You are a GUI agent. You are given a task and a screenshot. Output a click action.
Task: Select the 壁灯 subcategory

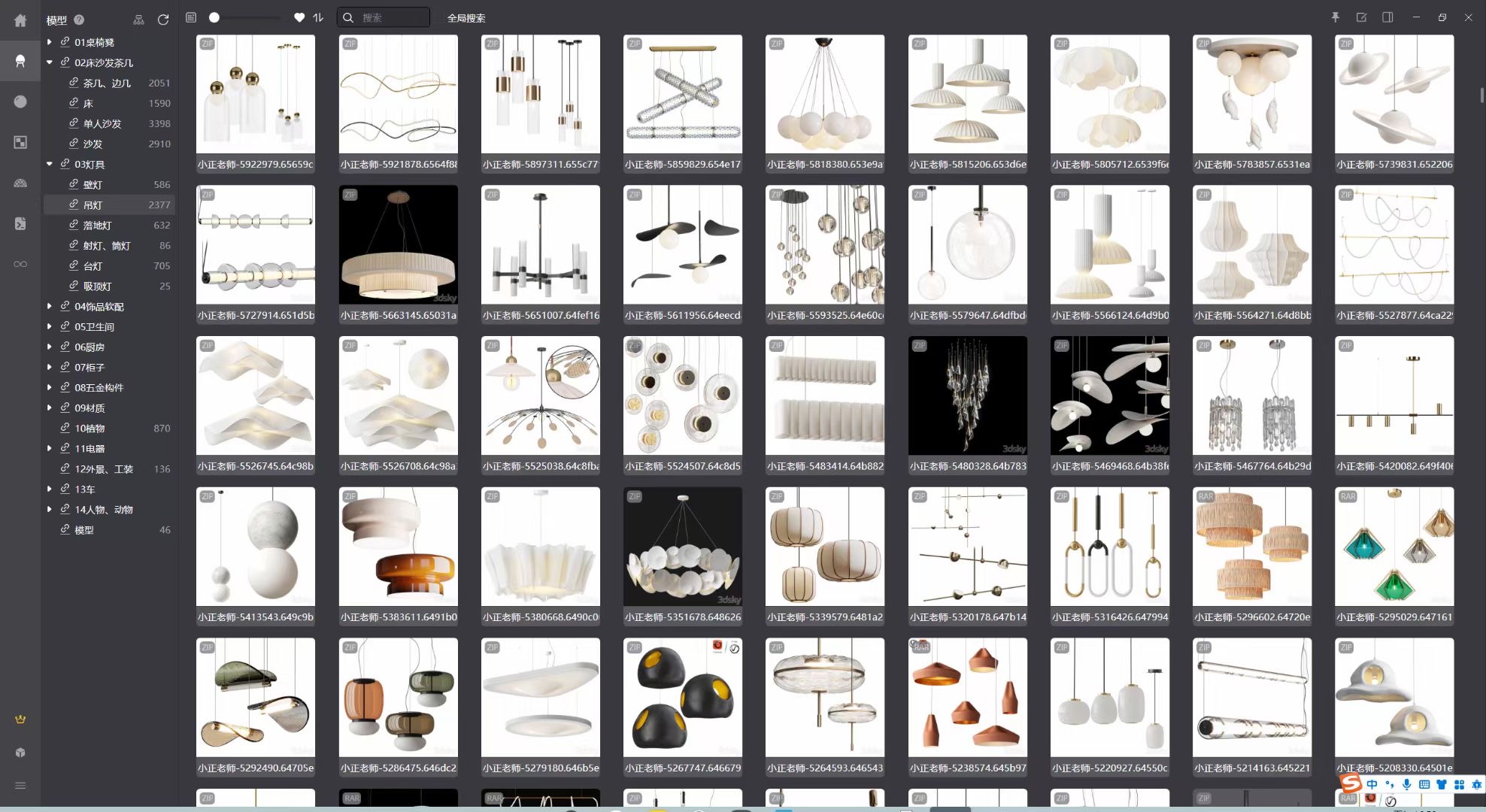point(109,184)
